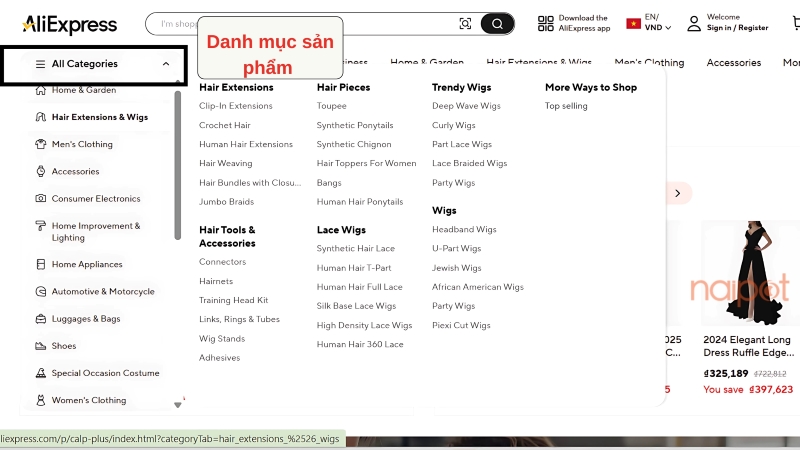Click the Sign in / Register link
This screenshot has height=450, width=800.
[737, 28]
